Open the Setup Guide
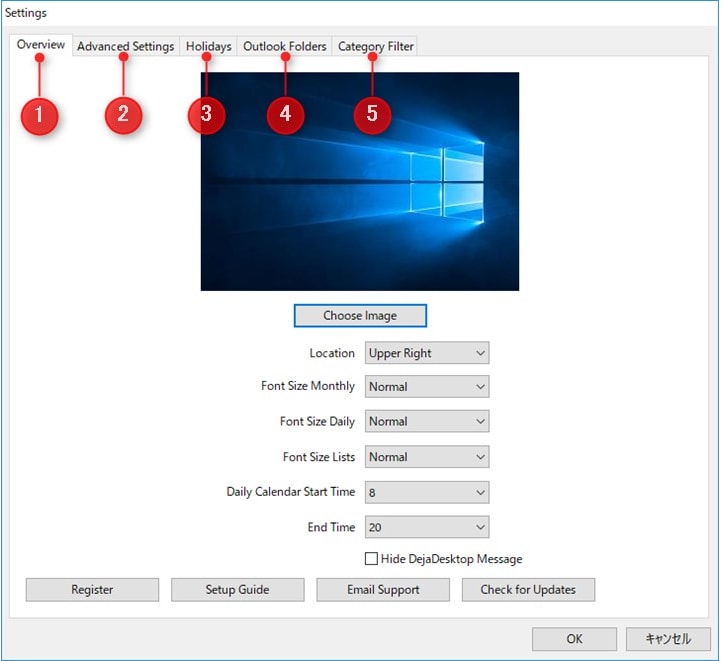Screen dimensions: 722x661 click(238, 590)
